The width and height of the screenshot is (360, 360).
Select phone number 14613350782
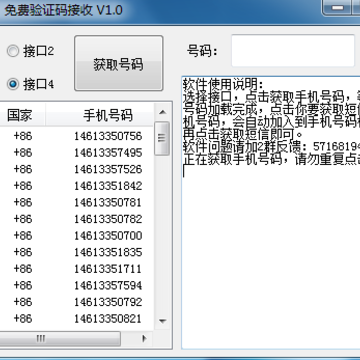pyautogui.click(x=108, y=219)
